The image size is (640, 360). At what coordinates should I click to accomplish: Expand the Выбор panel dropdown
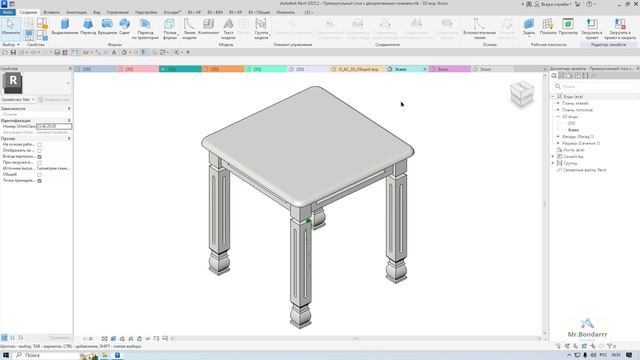point(11,44)
